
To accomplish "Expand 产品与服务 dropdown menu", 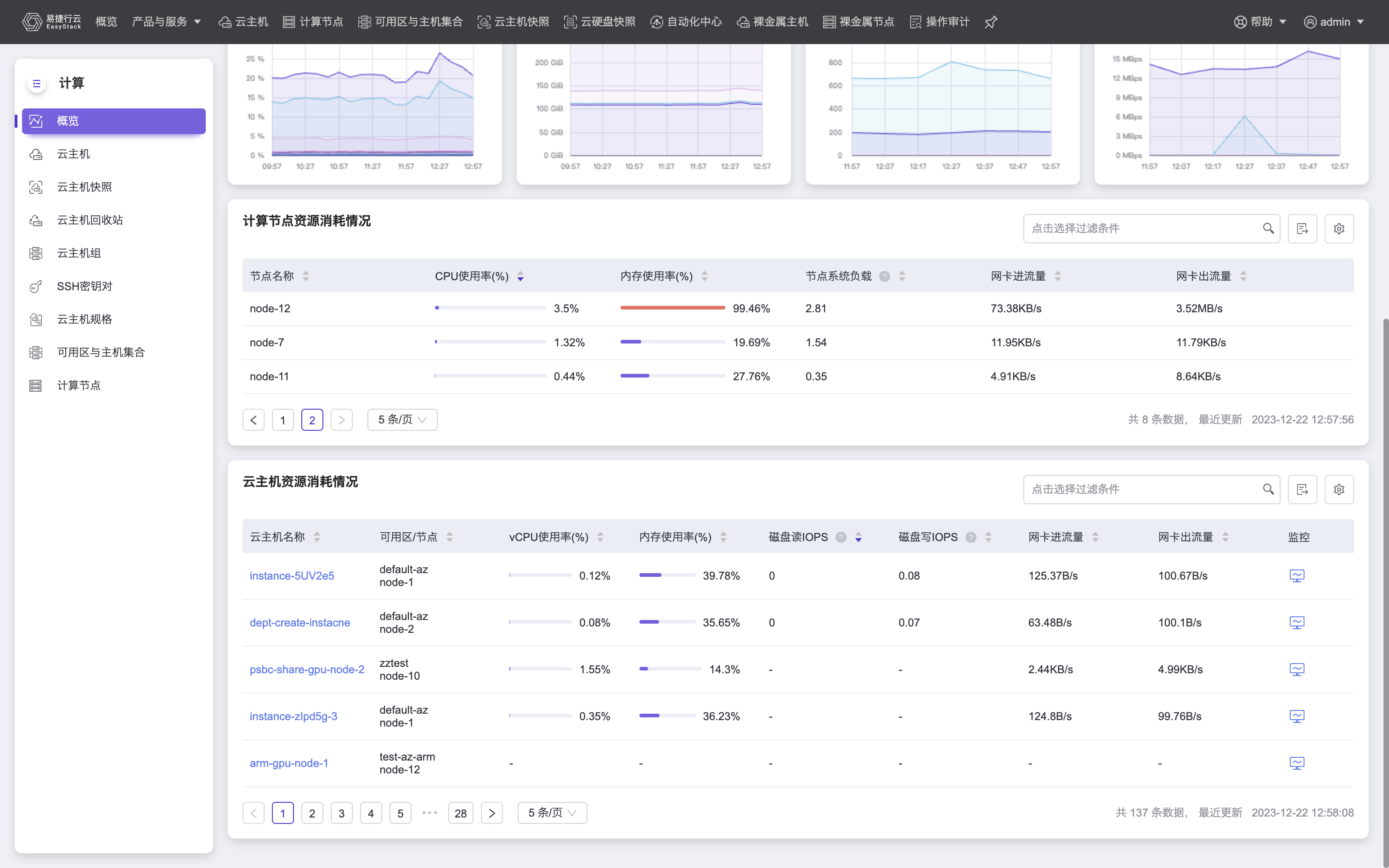I will click(x=166, y=22).
